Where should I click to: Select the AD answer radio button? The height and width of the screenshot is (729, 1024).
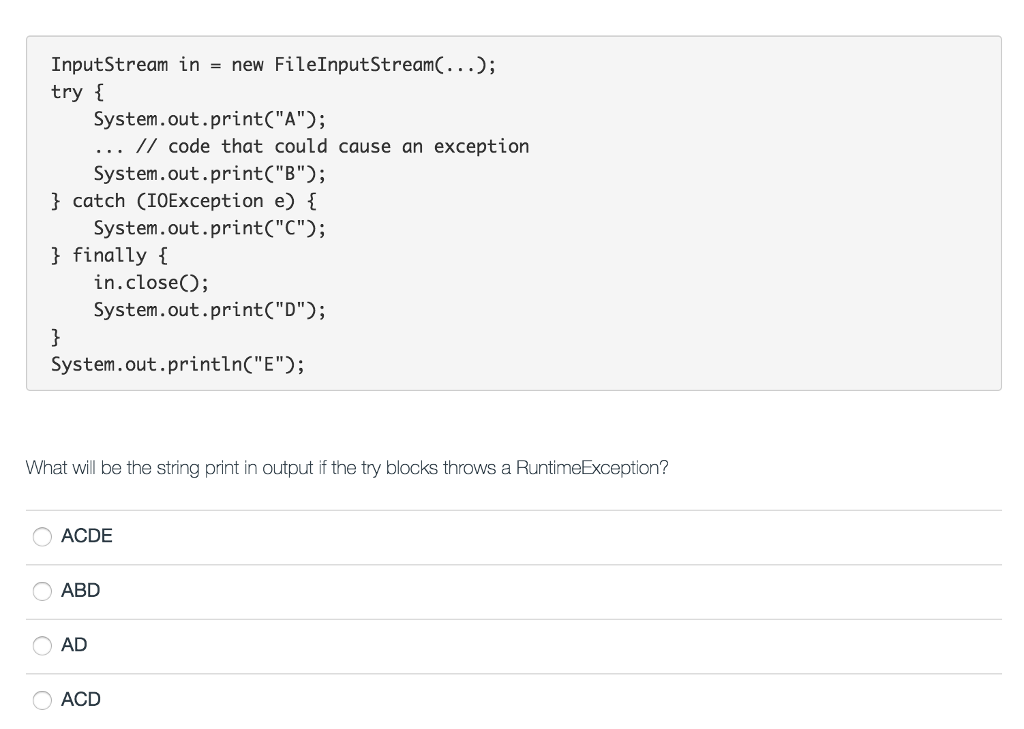pyautogui.click(x=42, y=645)
